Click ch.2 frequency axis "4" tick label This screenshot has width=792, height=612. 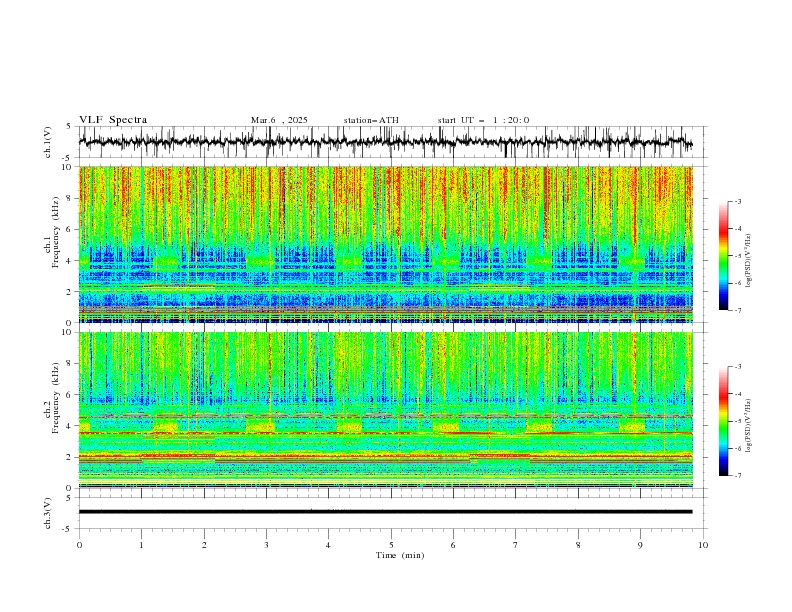point(69,427)
